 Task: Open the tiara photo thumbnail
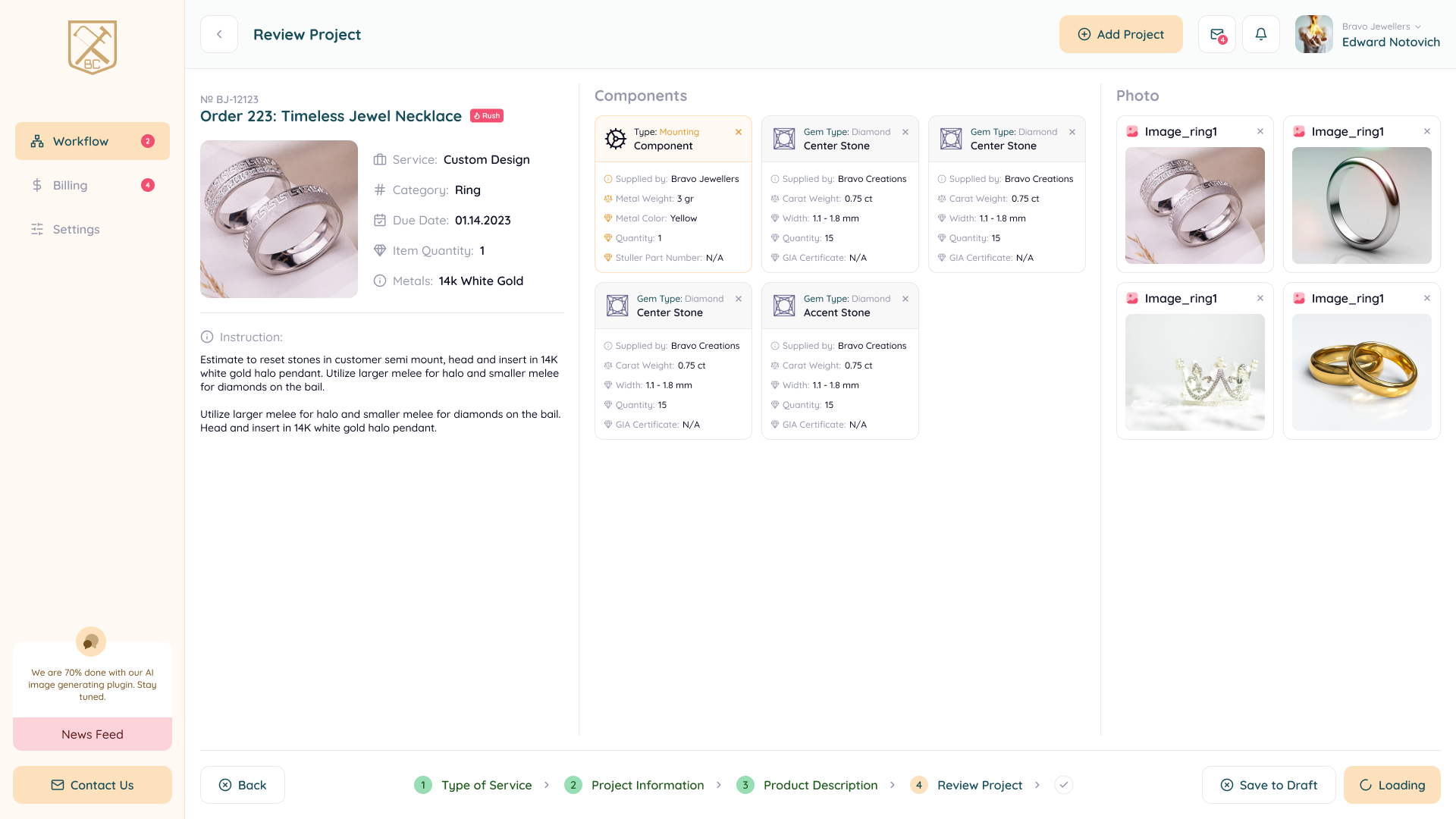[1194, 372]
